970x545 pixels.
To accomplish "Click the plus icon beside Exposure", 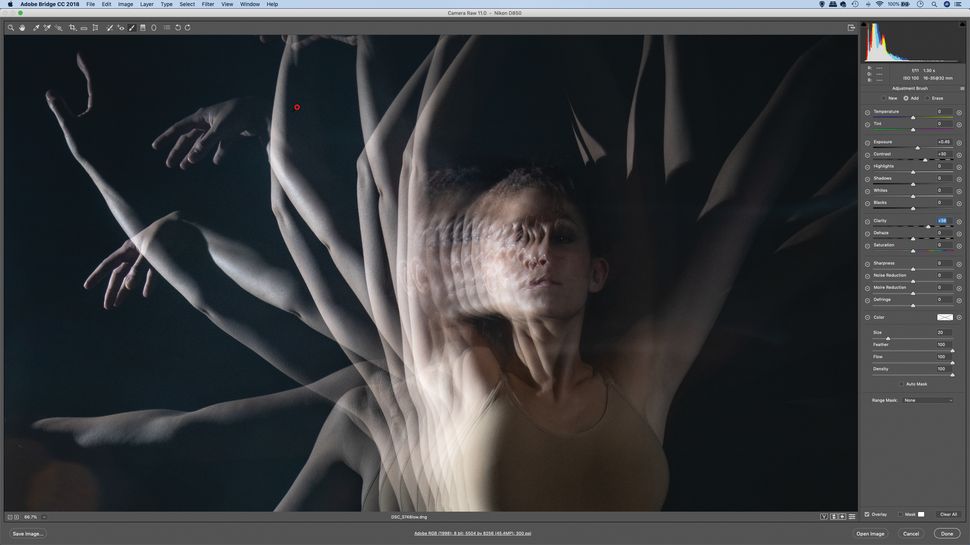I will point(959,143).
